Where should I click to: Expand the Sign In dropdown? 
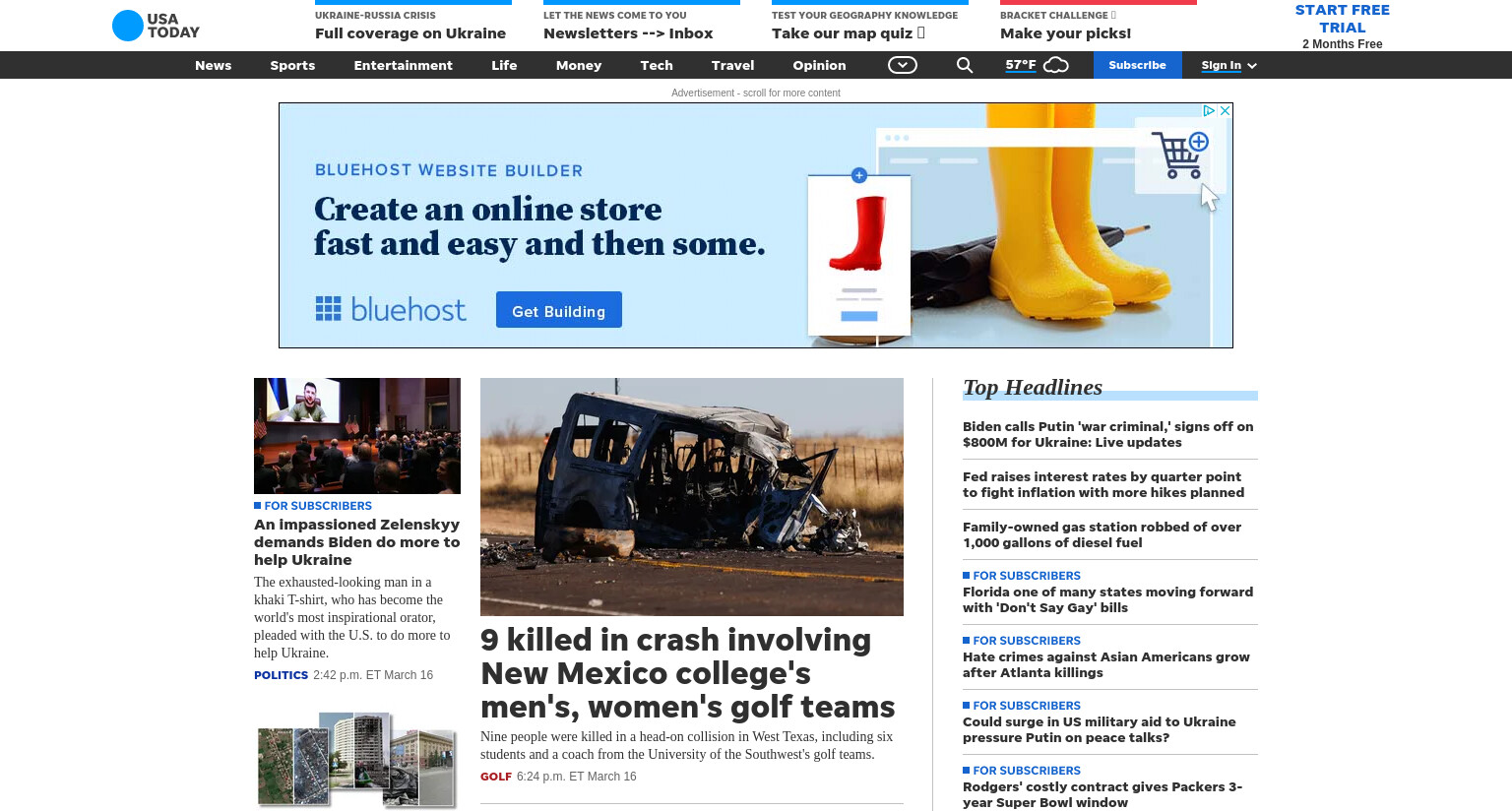(x=1228, y=65)
